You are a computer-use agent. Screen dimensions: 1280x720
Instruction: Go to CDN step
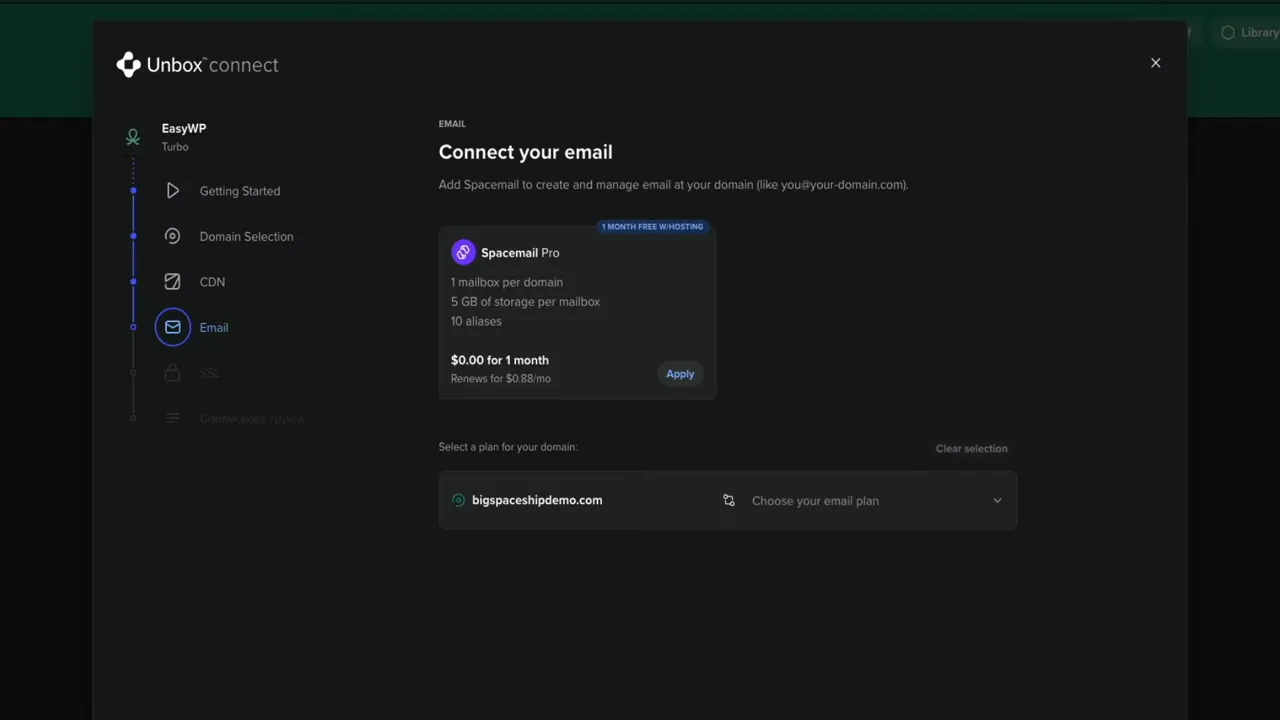coord(212,282)
